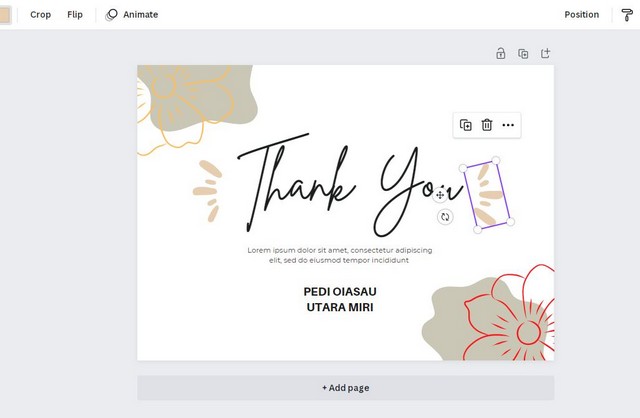Click the duplicate page icon above canvas

pos(523,54)
